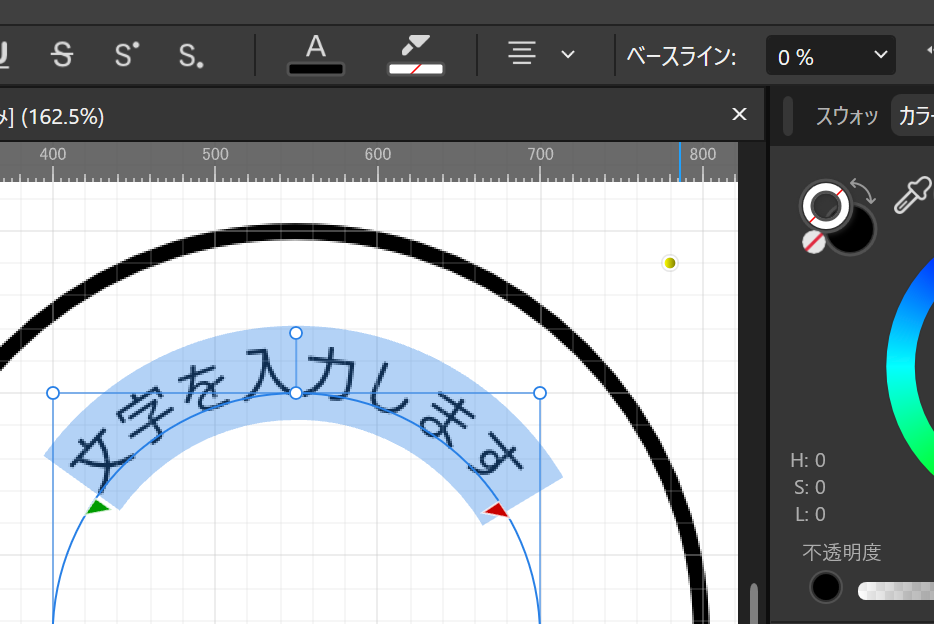This screenshot has width=934, height=624.
Task: Open the ベースライン percentage dropdown
Action: pyautogui.click(x=878, y=55)
